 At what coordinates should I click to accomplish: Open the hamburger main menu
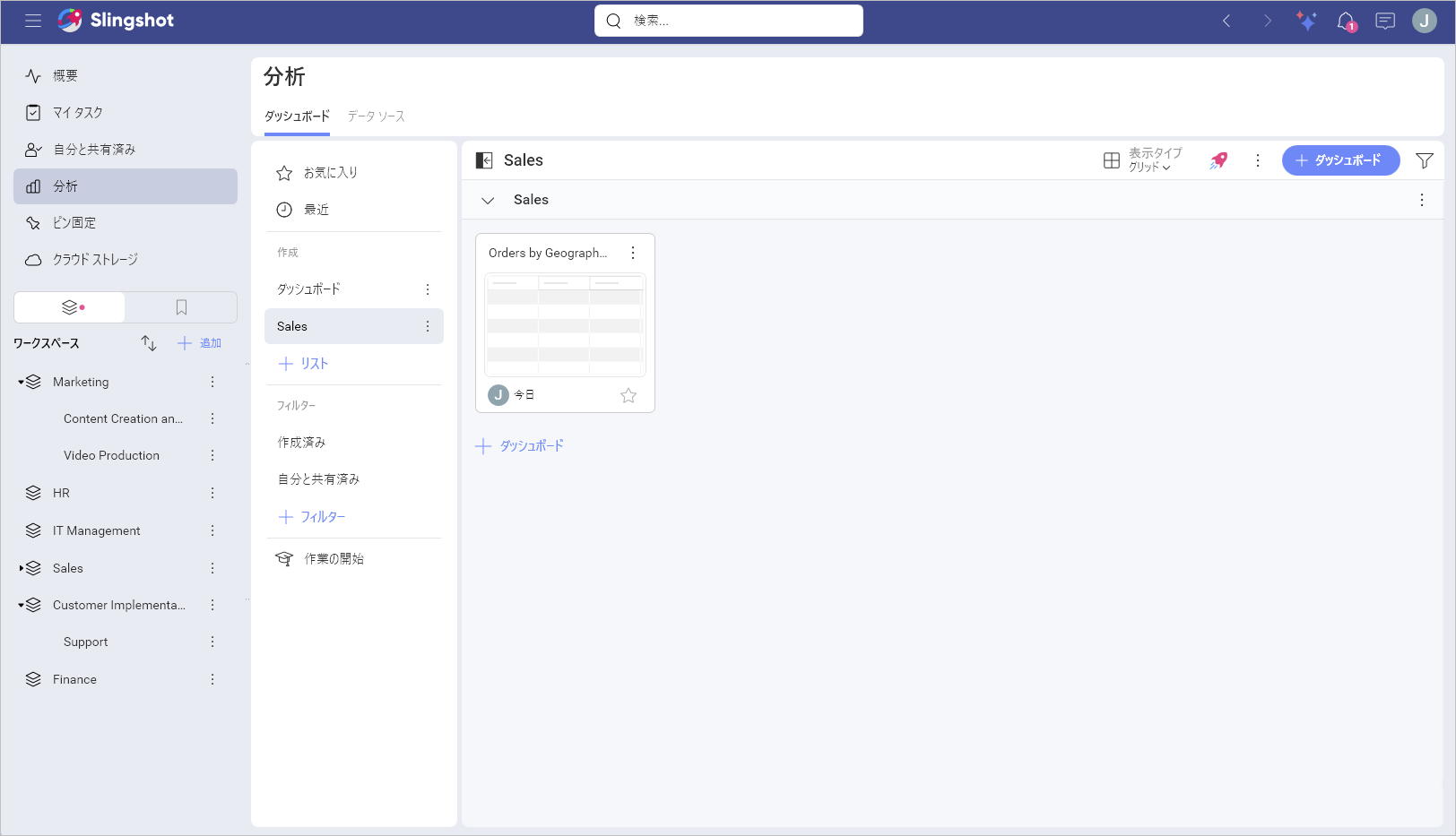coord(33,21)
